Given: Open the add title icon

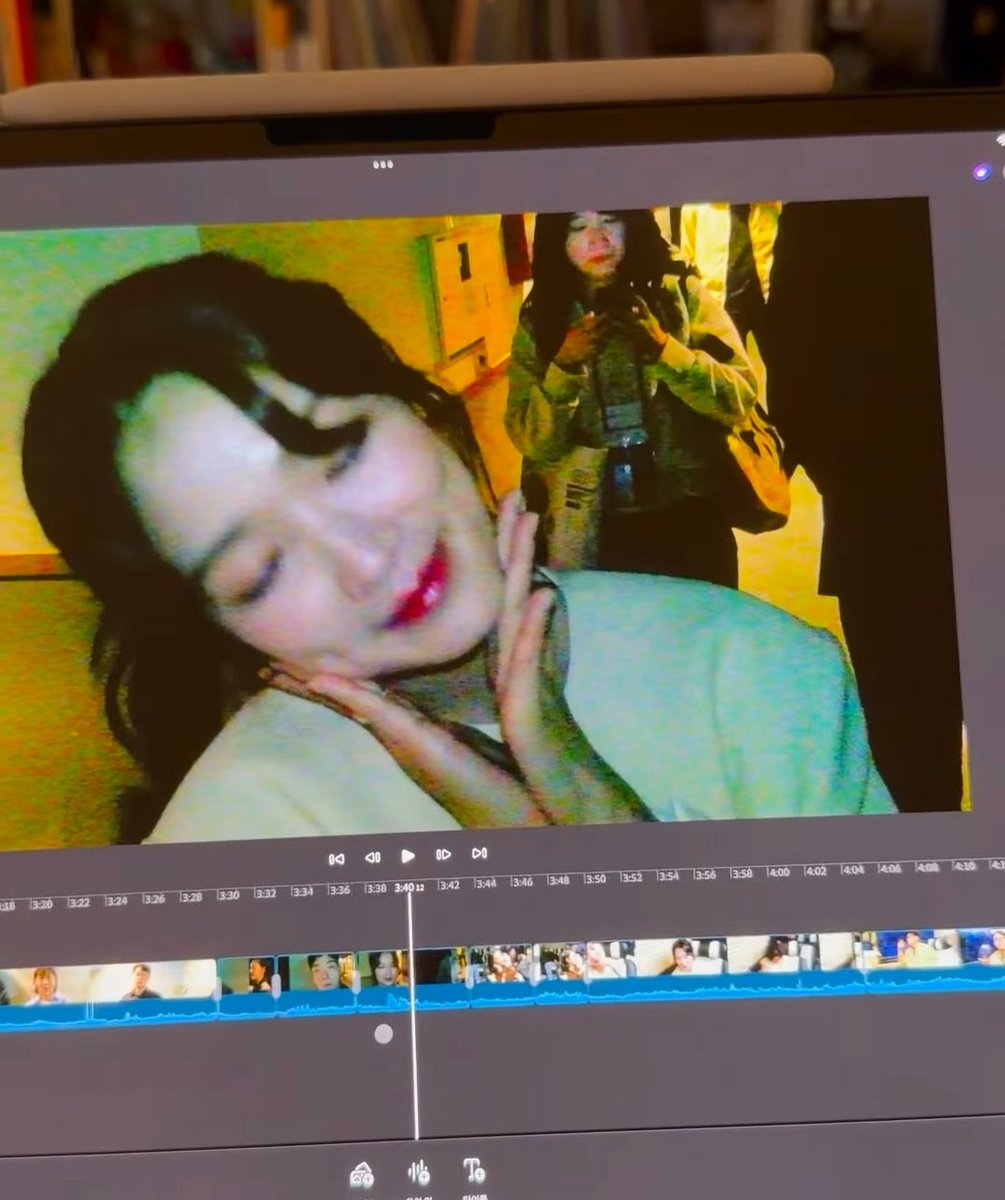Looking at the screenshot, I should click(474, 1170).
